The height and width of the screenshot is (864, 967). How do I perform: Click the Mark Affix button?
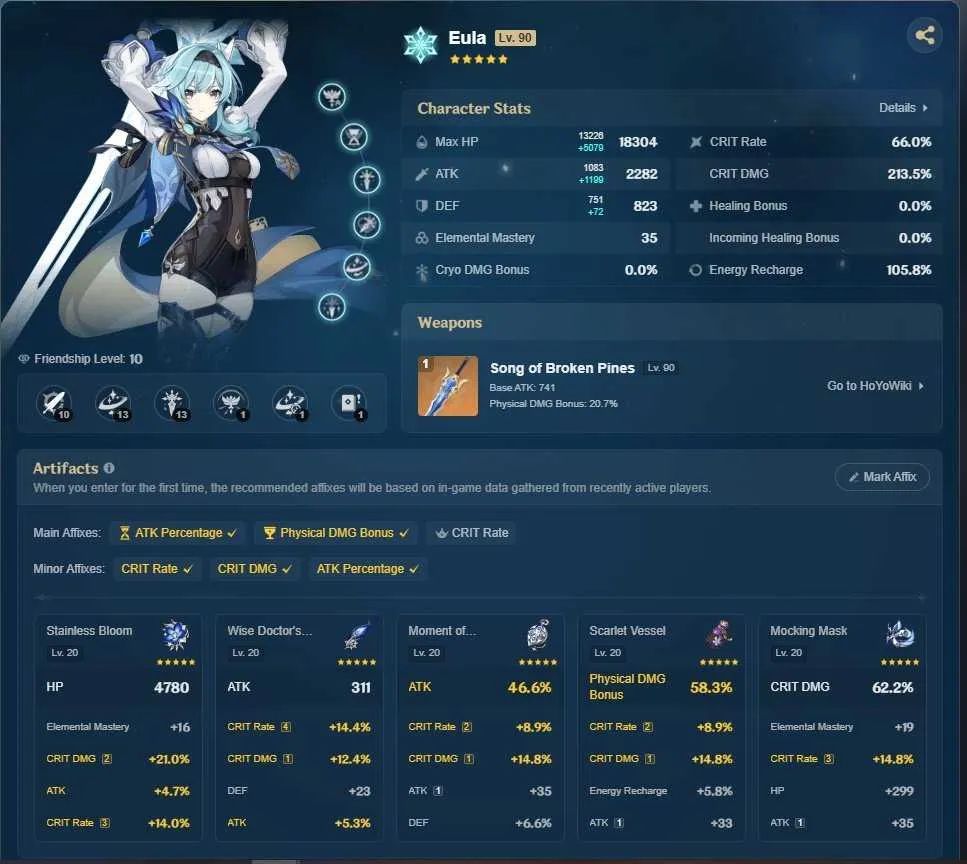click(882, 477)
